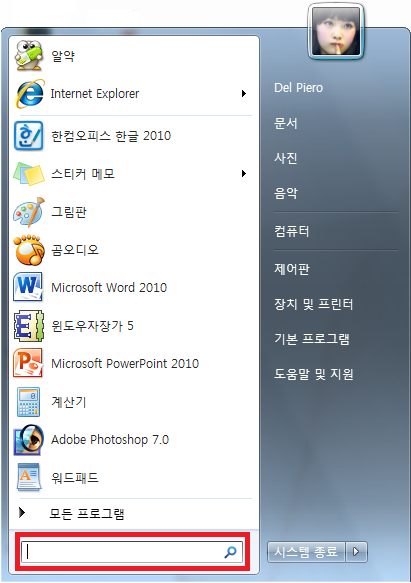Open Microsoft PowerPoint 2010 icon
This screenshot has height=583, width=411.
(x=28, y=363)
